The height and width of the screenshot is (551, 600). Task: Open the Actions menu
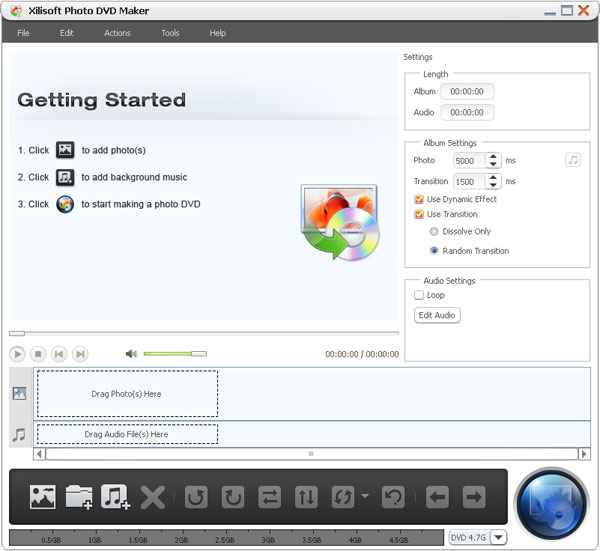117,33
